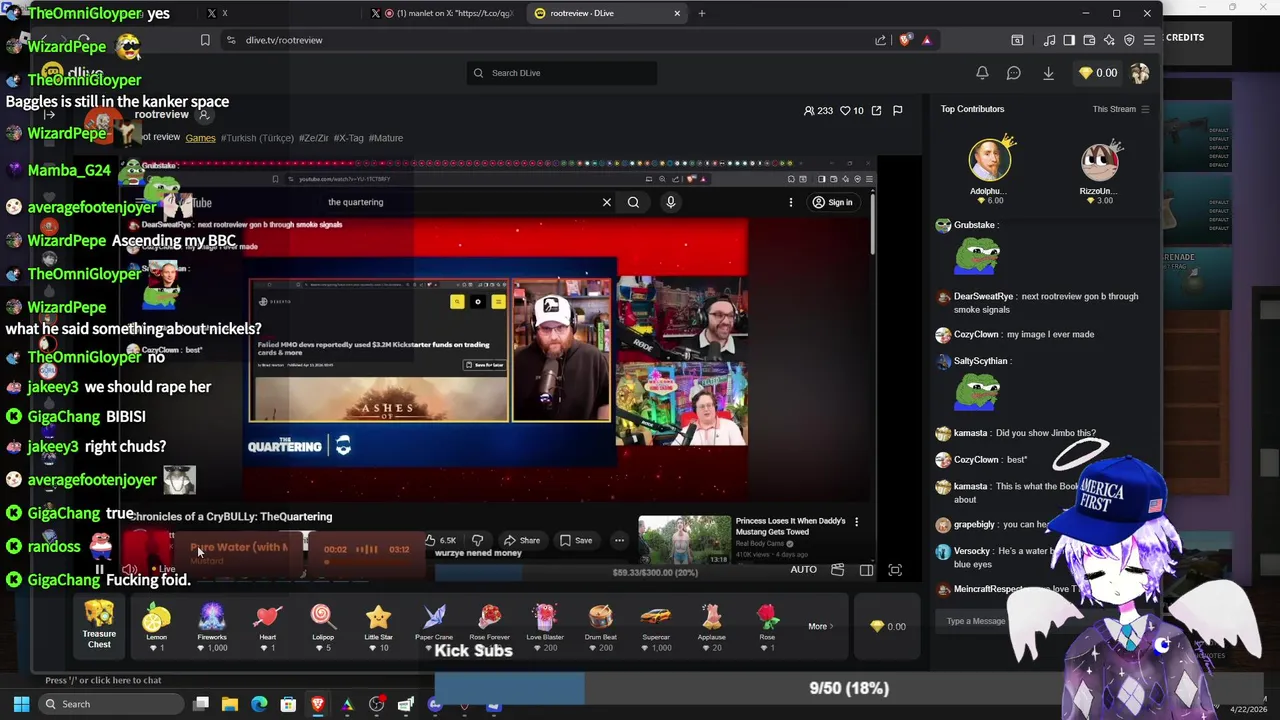Click Share under the streamed YouTube video
1280x720 pixels.
521,541
